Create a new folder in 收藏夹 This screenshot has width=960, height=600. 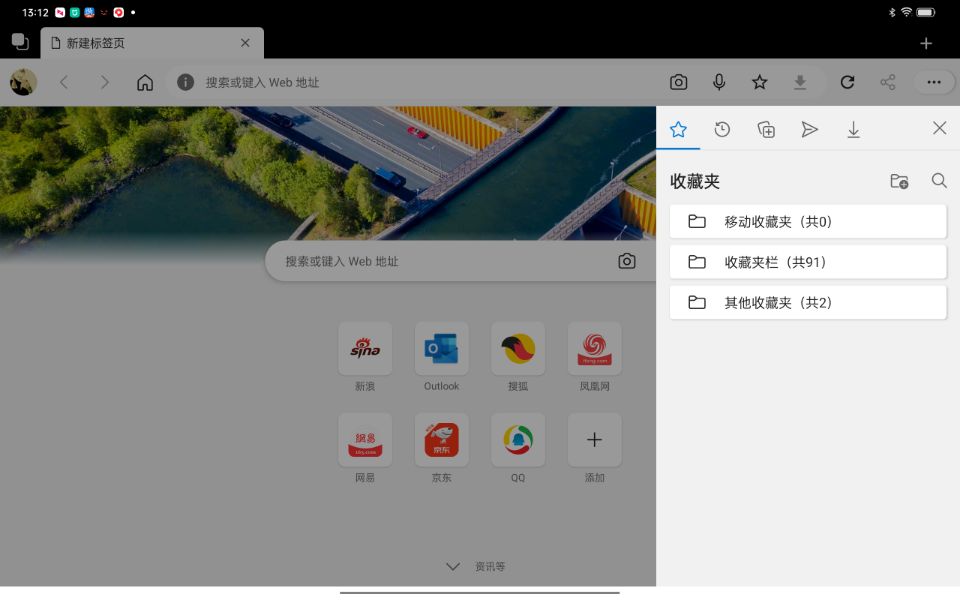tap(898, 181)
